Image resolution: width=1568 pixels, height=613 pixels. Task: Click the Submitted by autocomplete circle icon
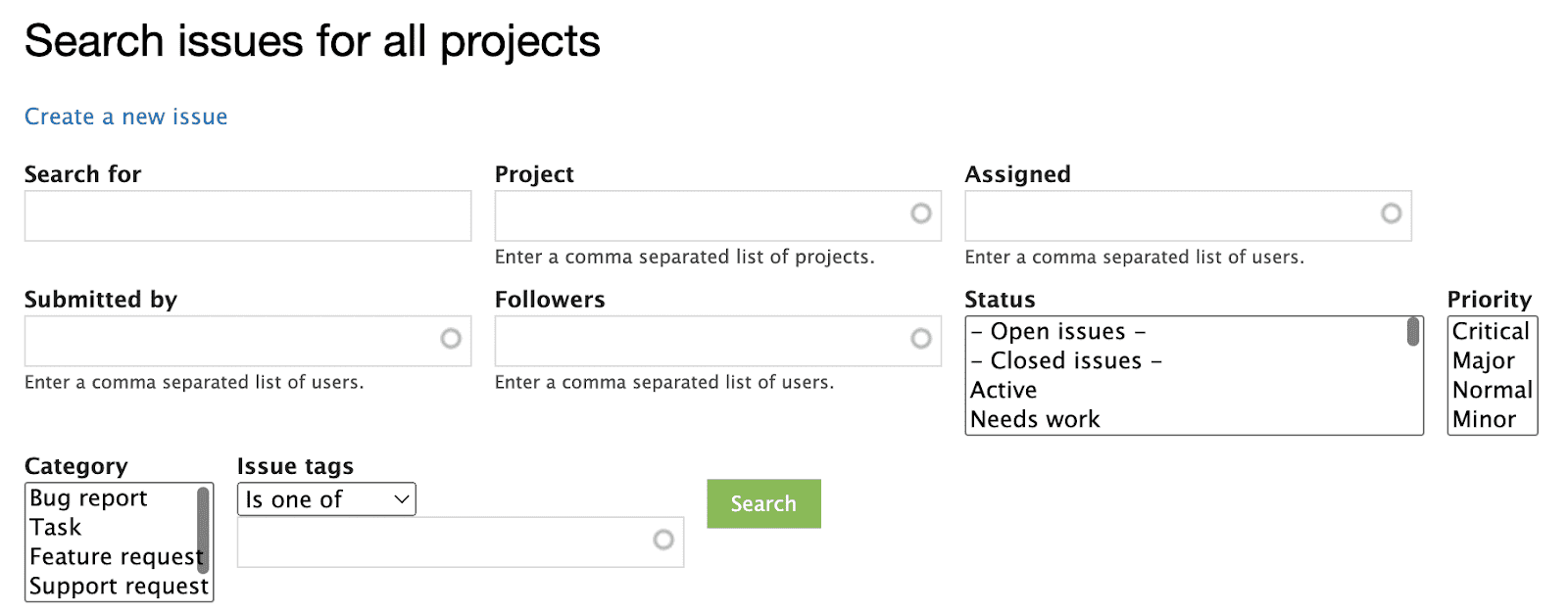tap(451, 339)
